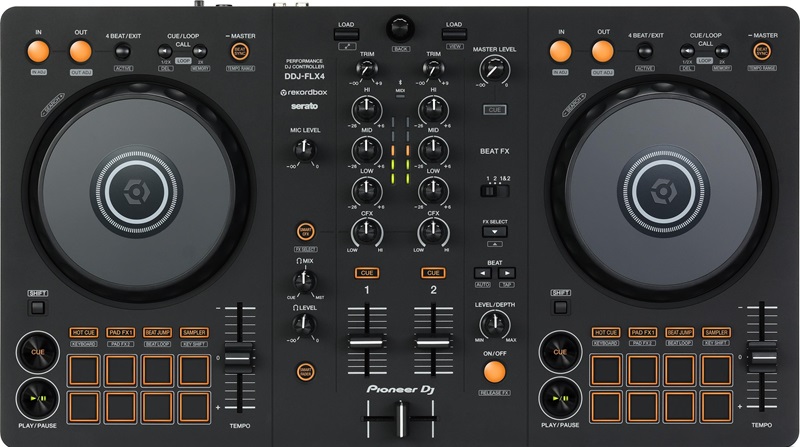800x447 pixels.
Task: Click the LEVEL/DEPTH knob
Action: [x=494, y=324]
